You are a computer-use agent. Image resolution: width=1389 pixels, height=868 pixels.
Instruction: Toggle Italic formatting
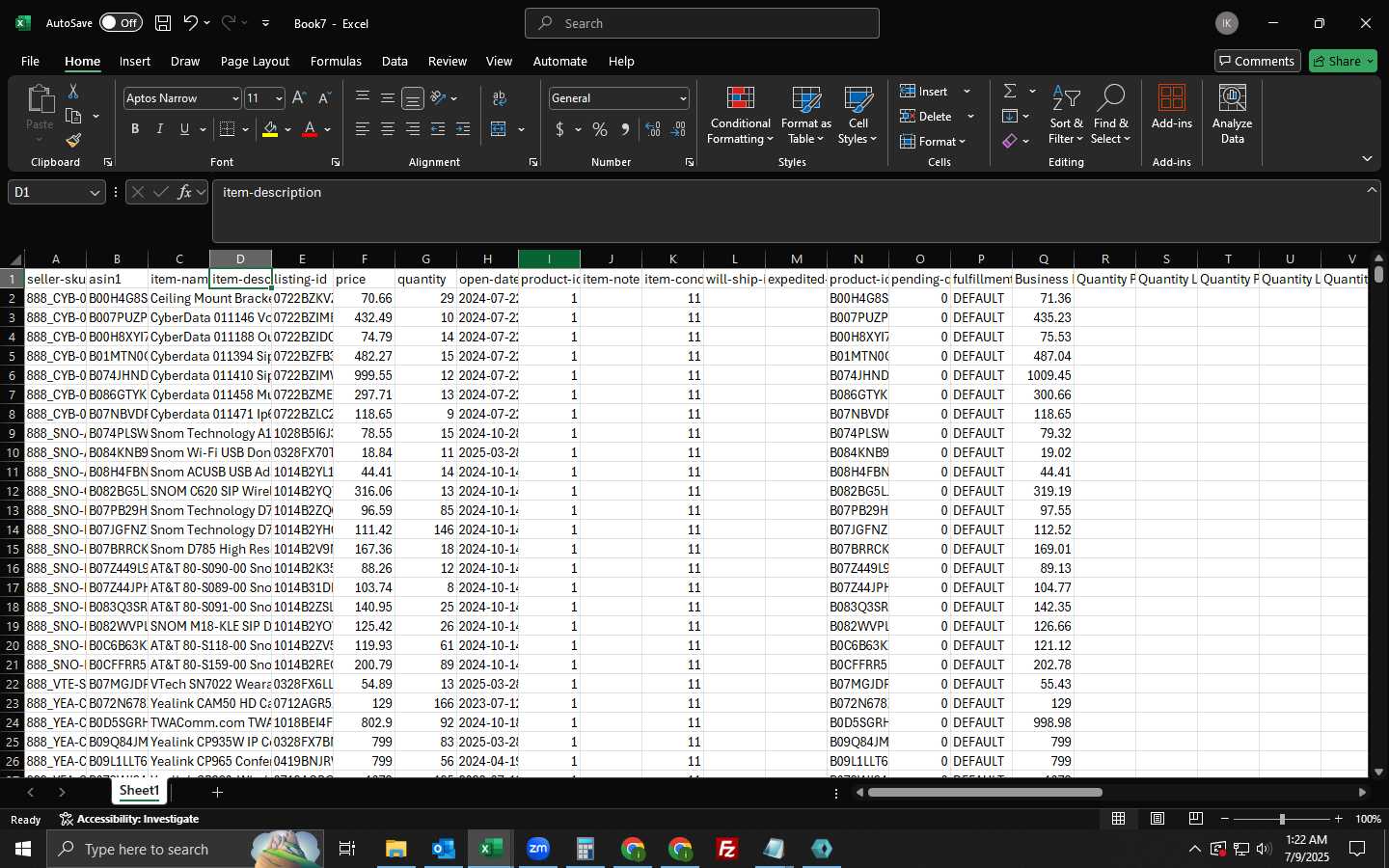160,129
